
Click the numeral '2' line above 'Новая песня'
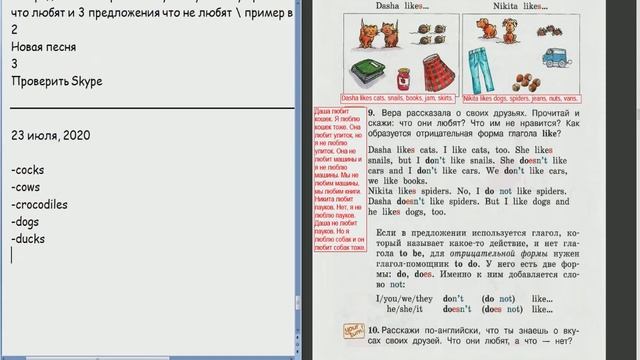[x=14, y=30]
